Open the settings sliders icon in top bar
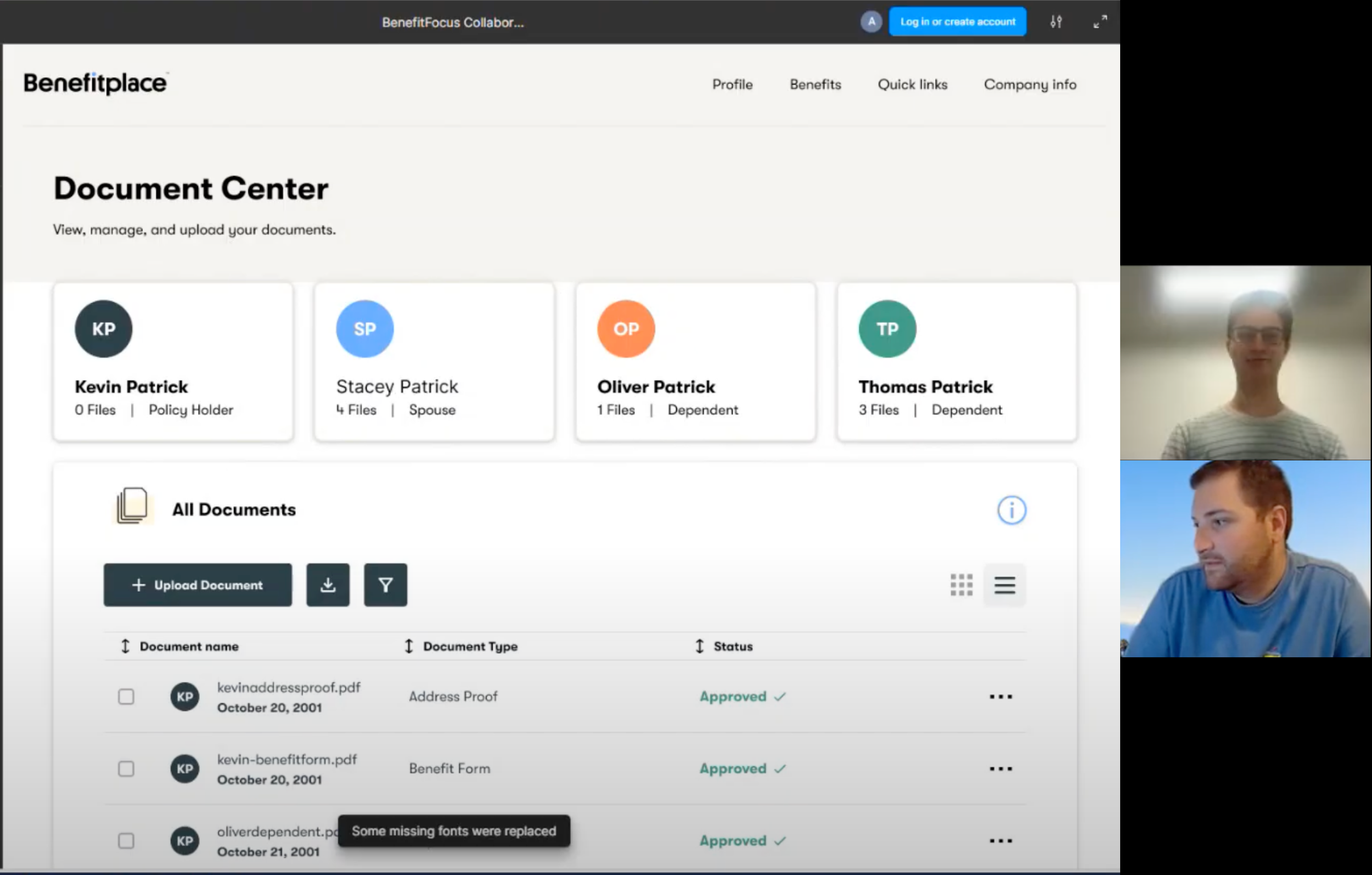This screenshot has height=875, width=1372. point(1056,22)
